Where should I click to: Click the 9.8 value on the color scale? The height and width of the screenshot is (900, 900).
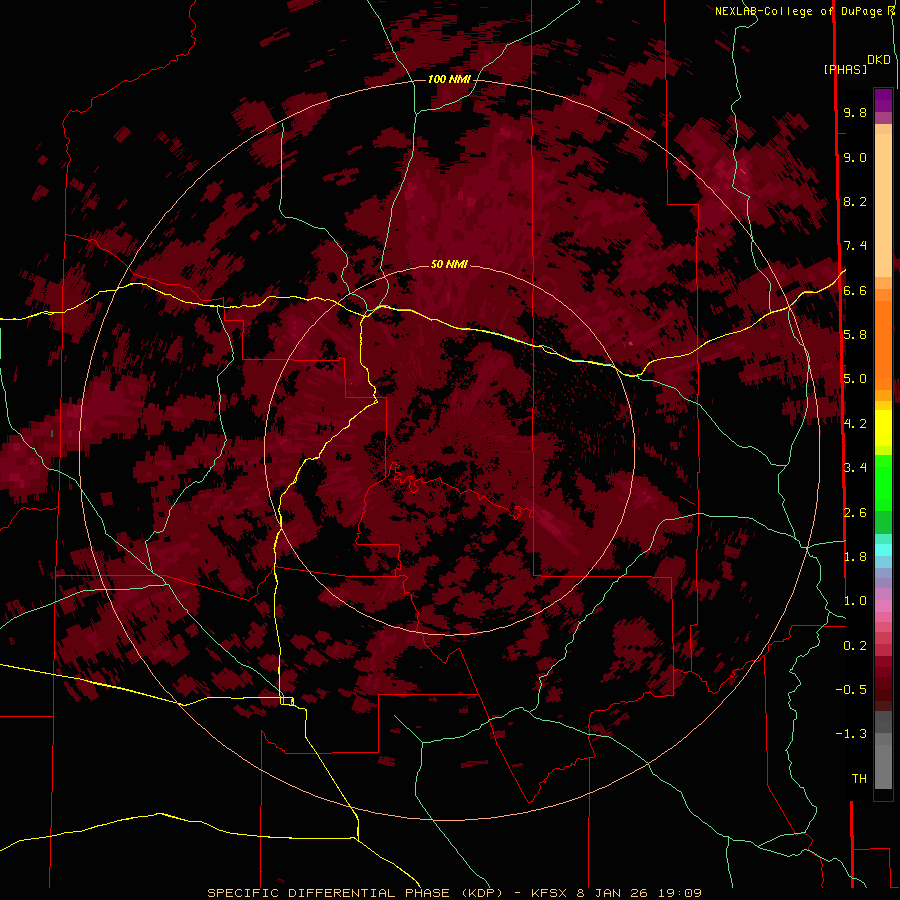pos(855,112)
